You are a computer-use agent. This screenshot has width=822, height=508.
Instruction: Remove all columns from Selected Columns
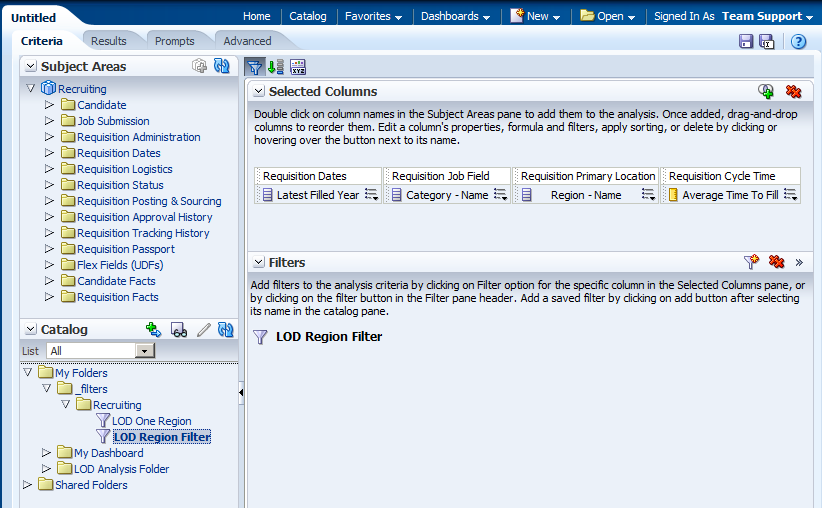[793, 91]
